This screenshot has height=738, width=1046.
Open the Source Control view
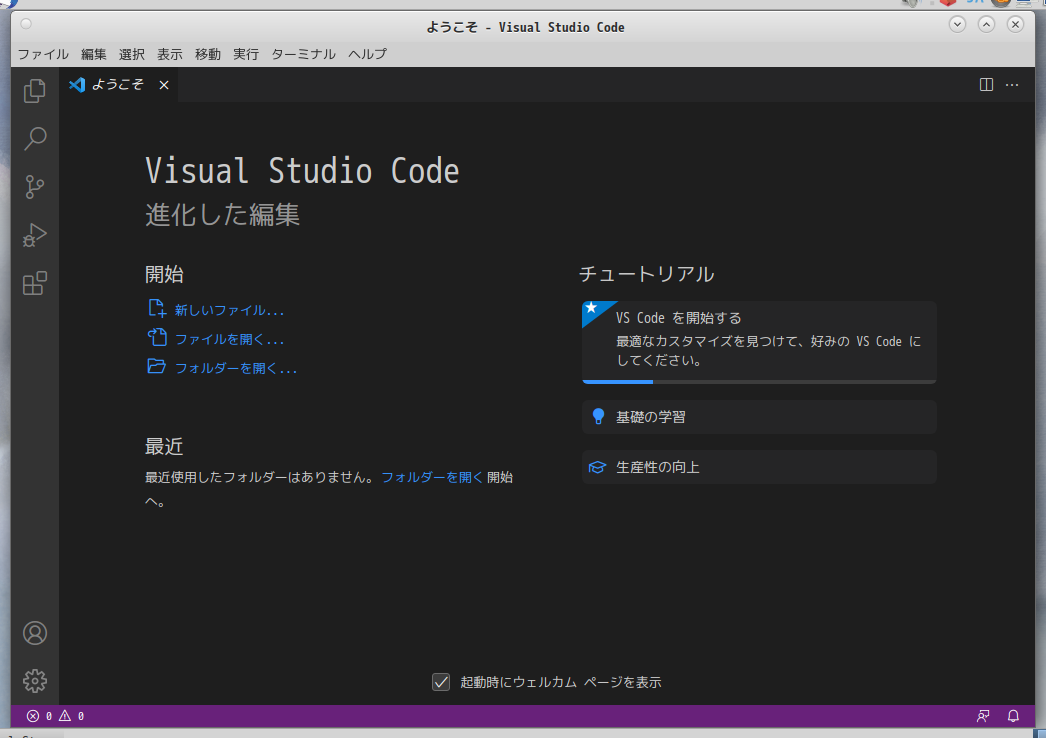(x=35, y=187)
